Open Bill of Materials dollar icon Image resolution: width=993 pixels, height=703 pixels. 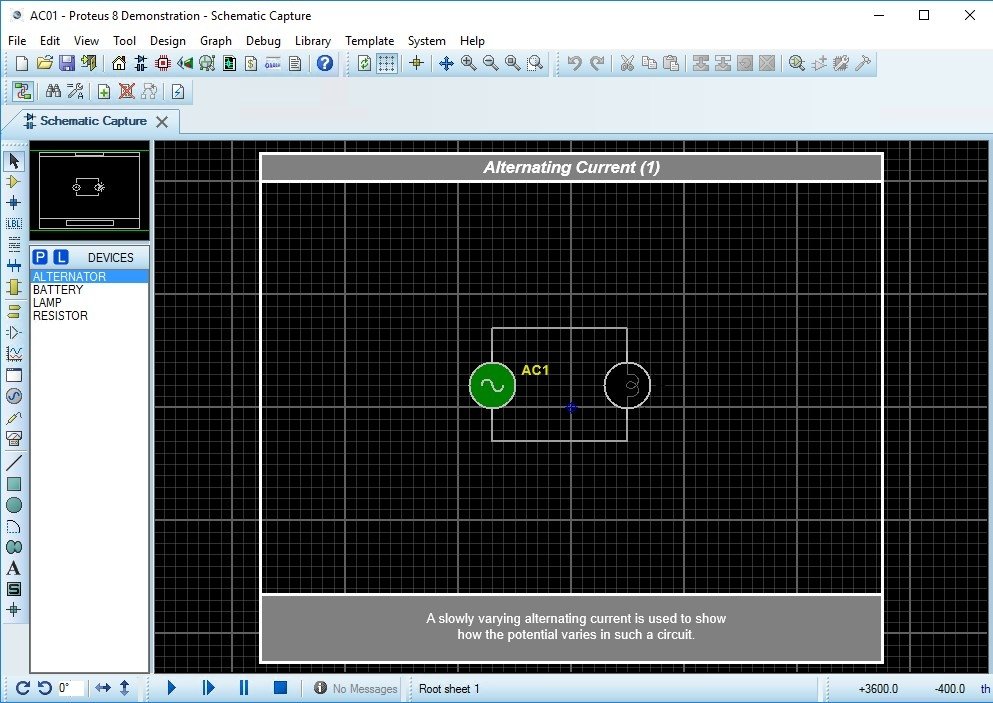(x=251, y=63)
